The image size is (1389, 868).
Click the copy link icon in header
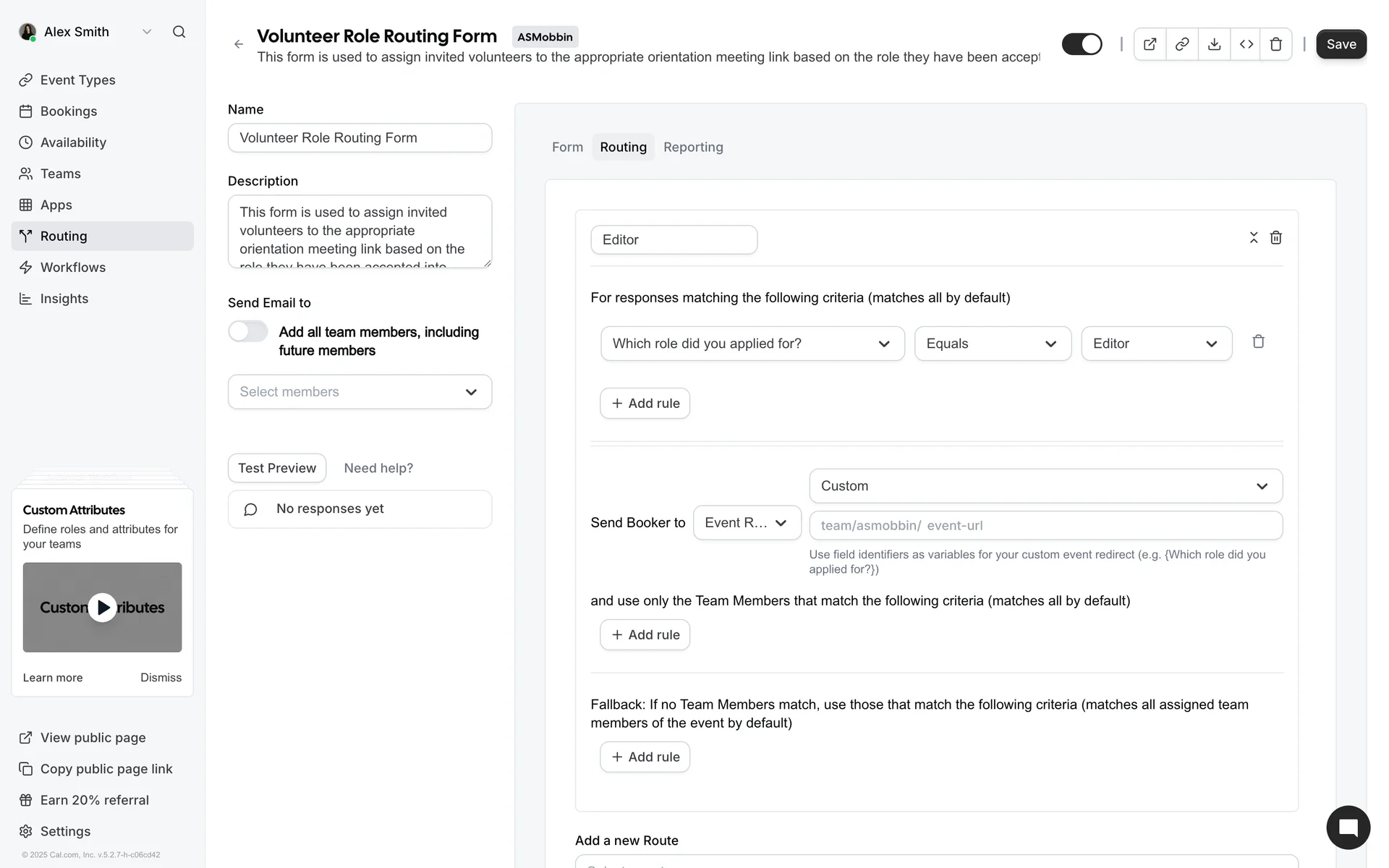click(x=1182, y=45)
